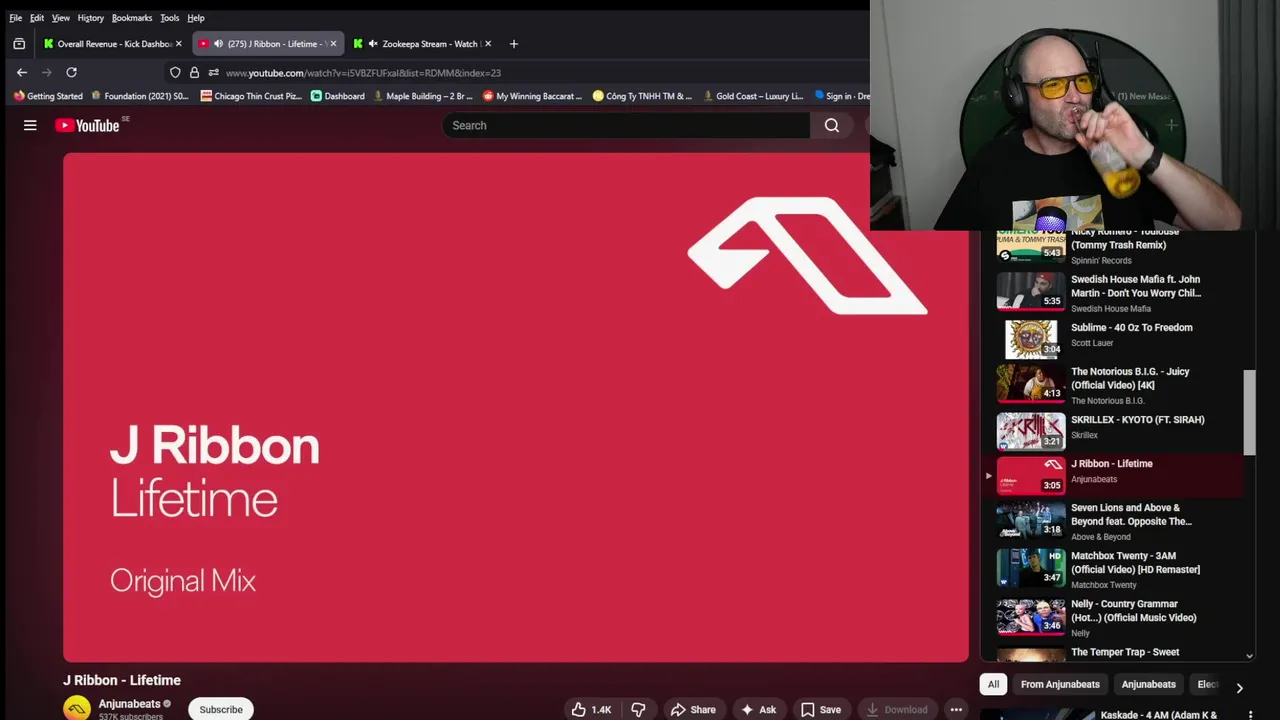Subscribe to Anjunabeats channel
1280x720 pixels.
[x=221, y=709]
